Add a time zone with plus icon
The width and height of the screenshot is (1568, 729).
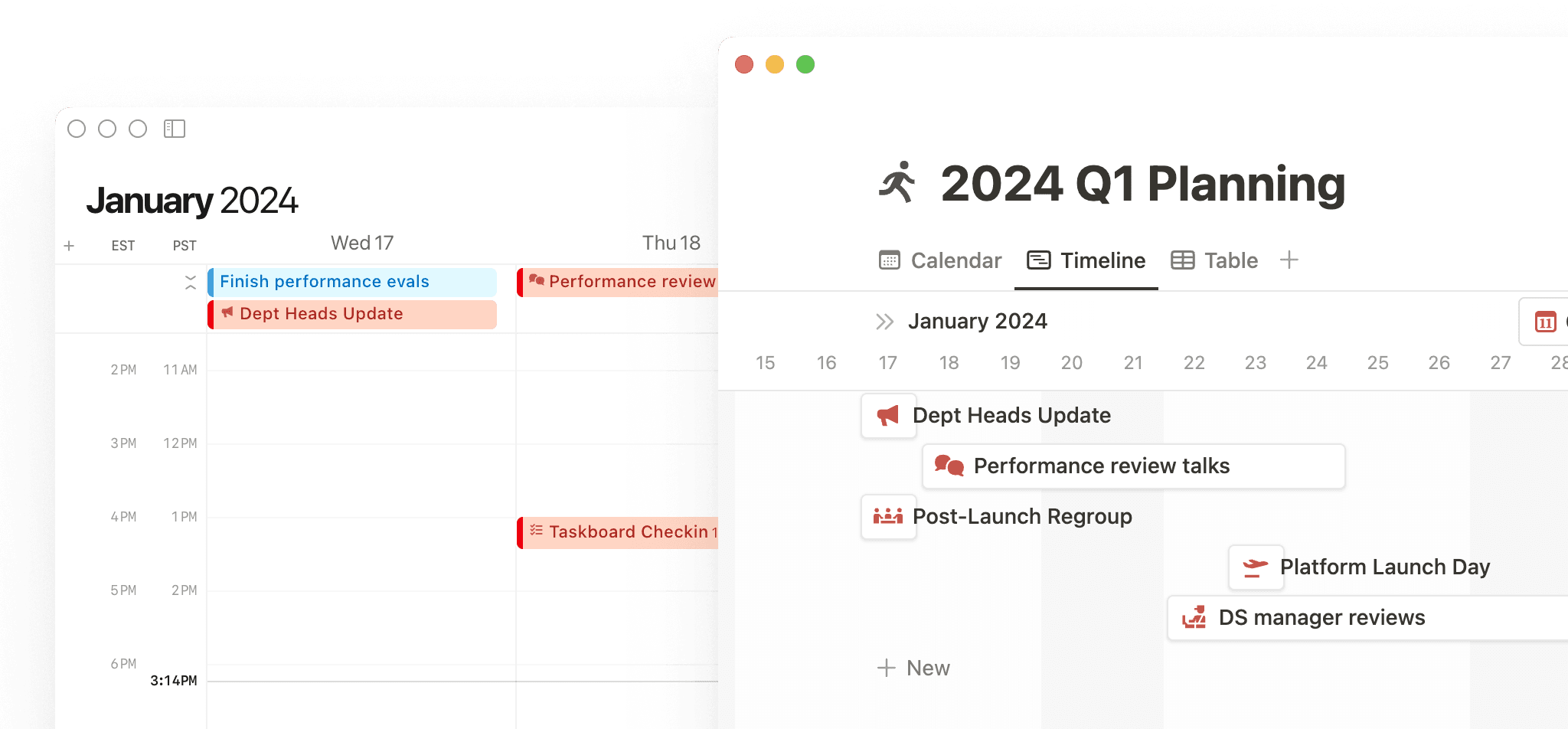(x=69, y=246)
